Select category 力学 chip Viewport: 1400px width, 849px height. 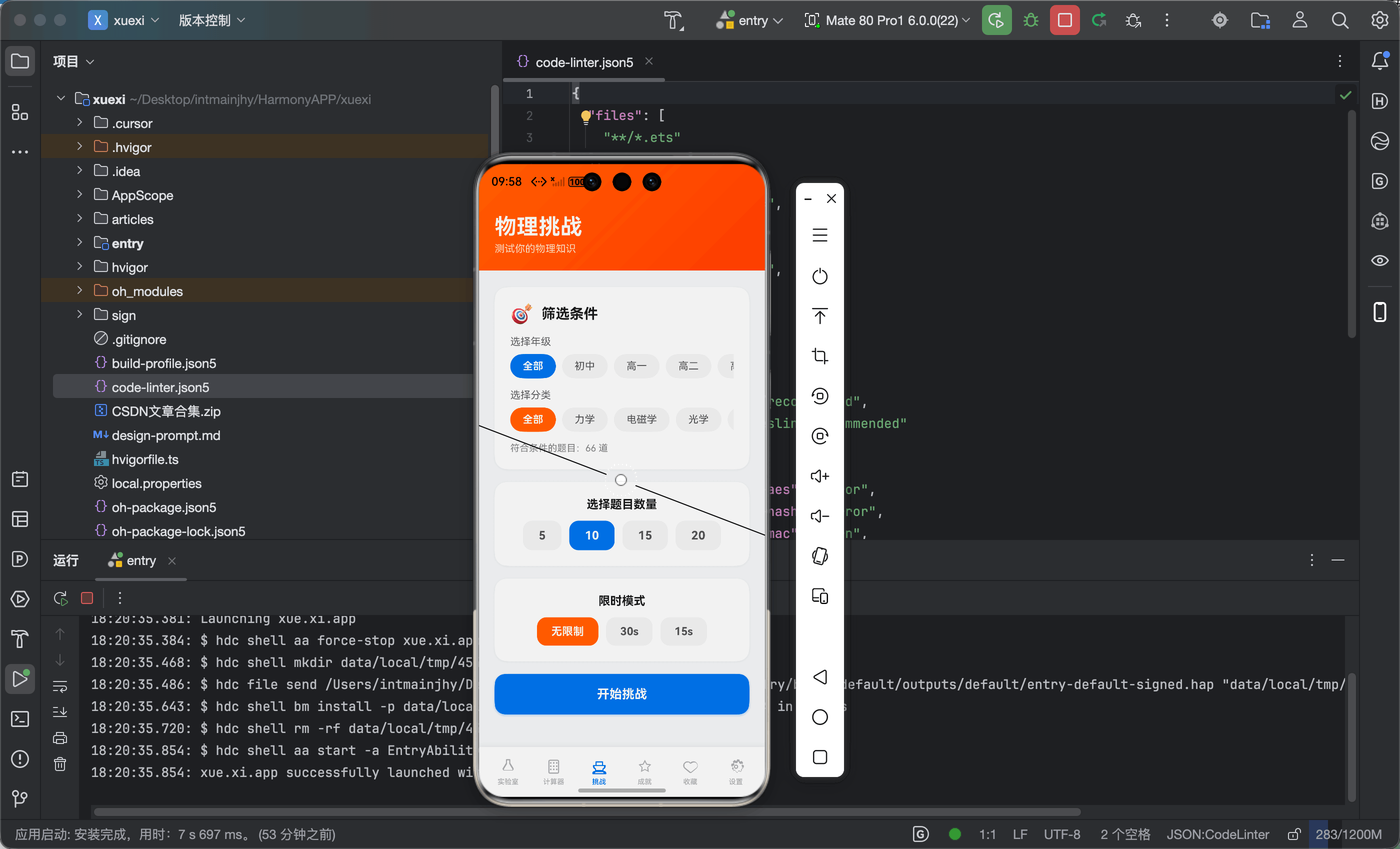click(584, 419)
